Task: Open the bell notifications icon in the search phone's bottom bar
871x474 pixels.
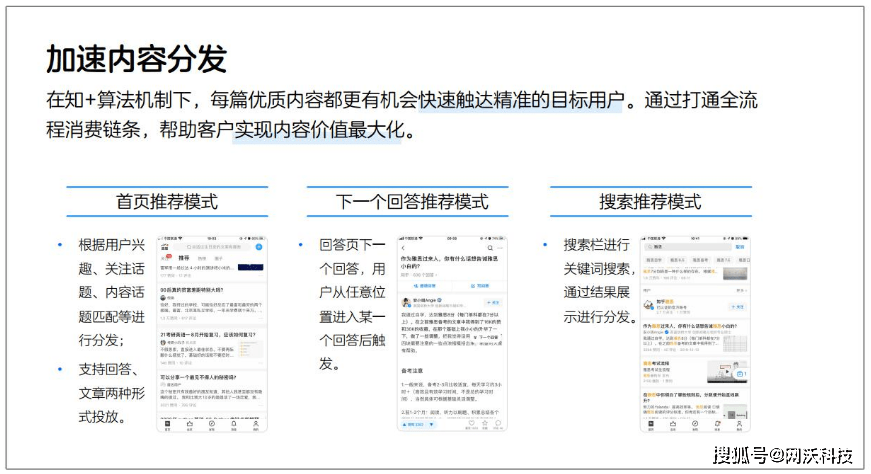Action: coord(717,423)
